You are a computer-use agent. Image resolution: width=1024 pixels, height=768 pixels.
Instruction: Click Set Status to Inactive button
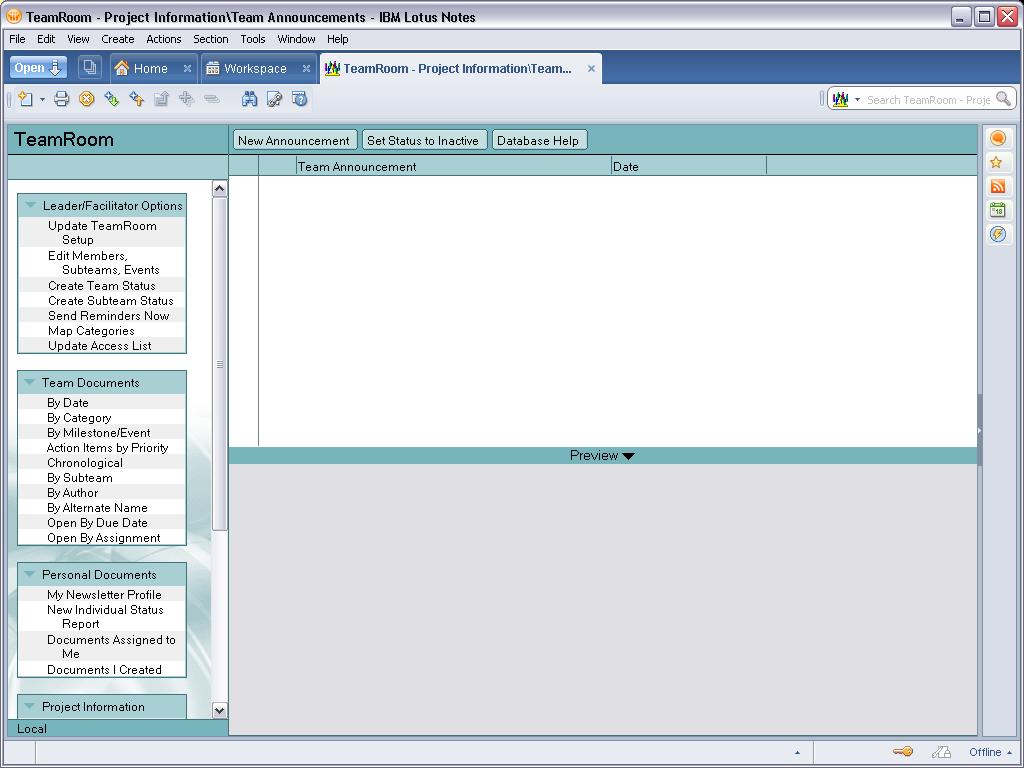click(423, 140)
